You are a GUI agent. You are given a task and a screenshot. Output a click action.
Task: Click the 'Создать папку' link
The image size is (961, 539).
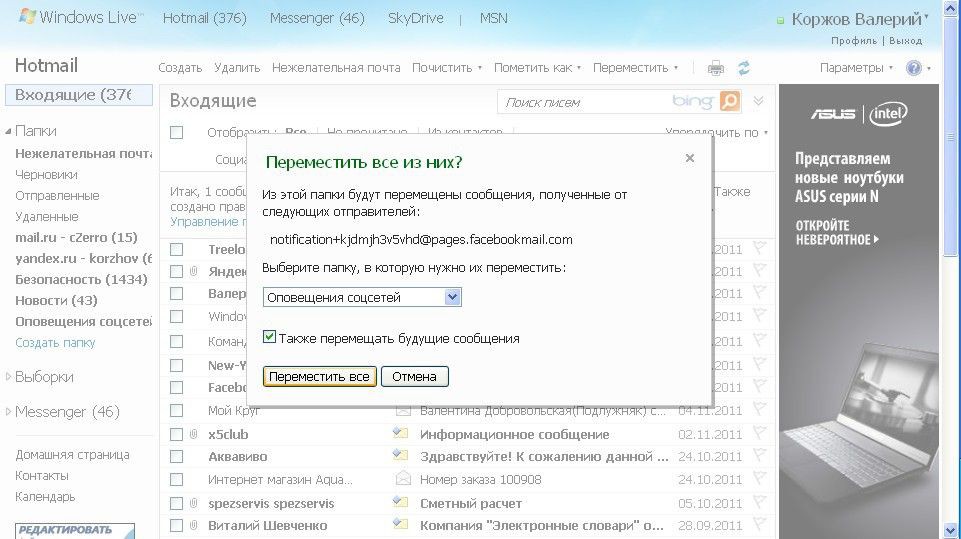(x=55, y=343)
